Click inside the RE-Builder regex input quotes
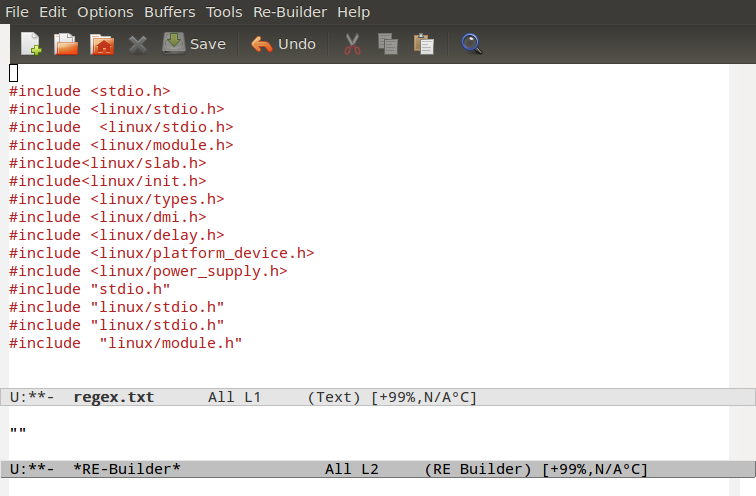The image size is (756, 496). click(18, 432)
